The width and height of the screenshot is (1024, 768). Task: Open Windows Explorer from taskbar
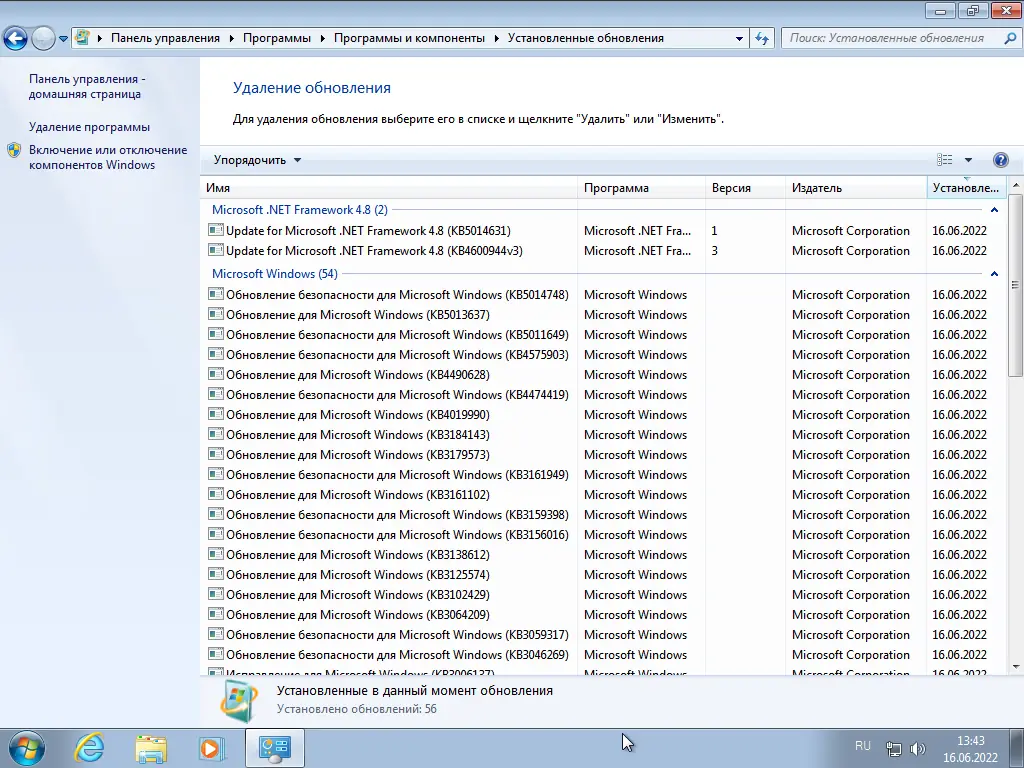pyautogui.click(x=151, y=748)
